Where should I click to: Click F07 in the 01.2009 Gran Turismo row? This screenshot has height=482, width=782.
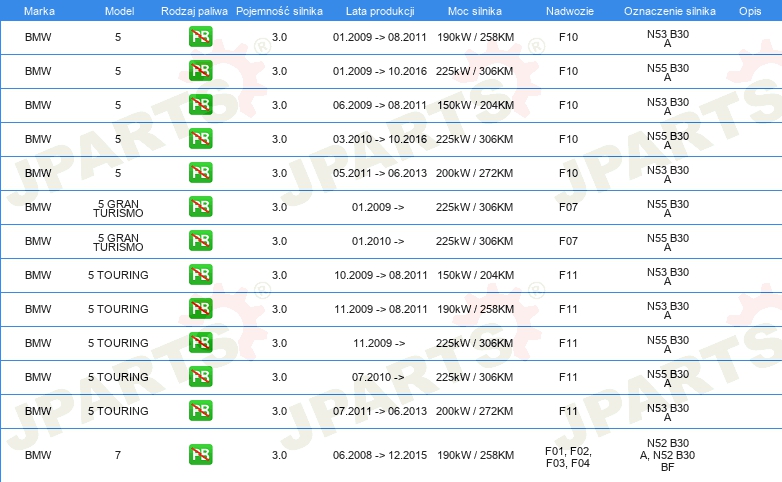tap(568, 207)
